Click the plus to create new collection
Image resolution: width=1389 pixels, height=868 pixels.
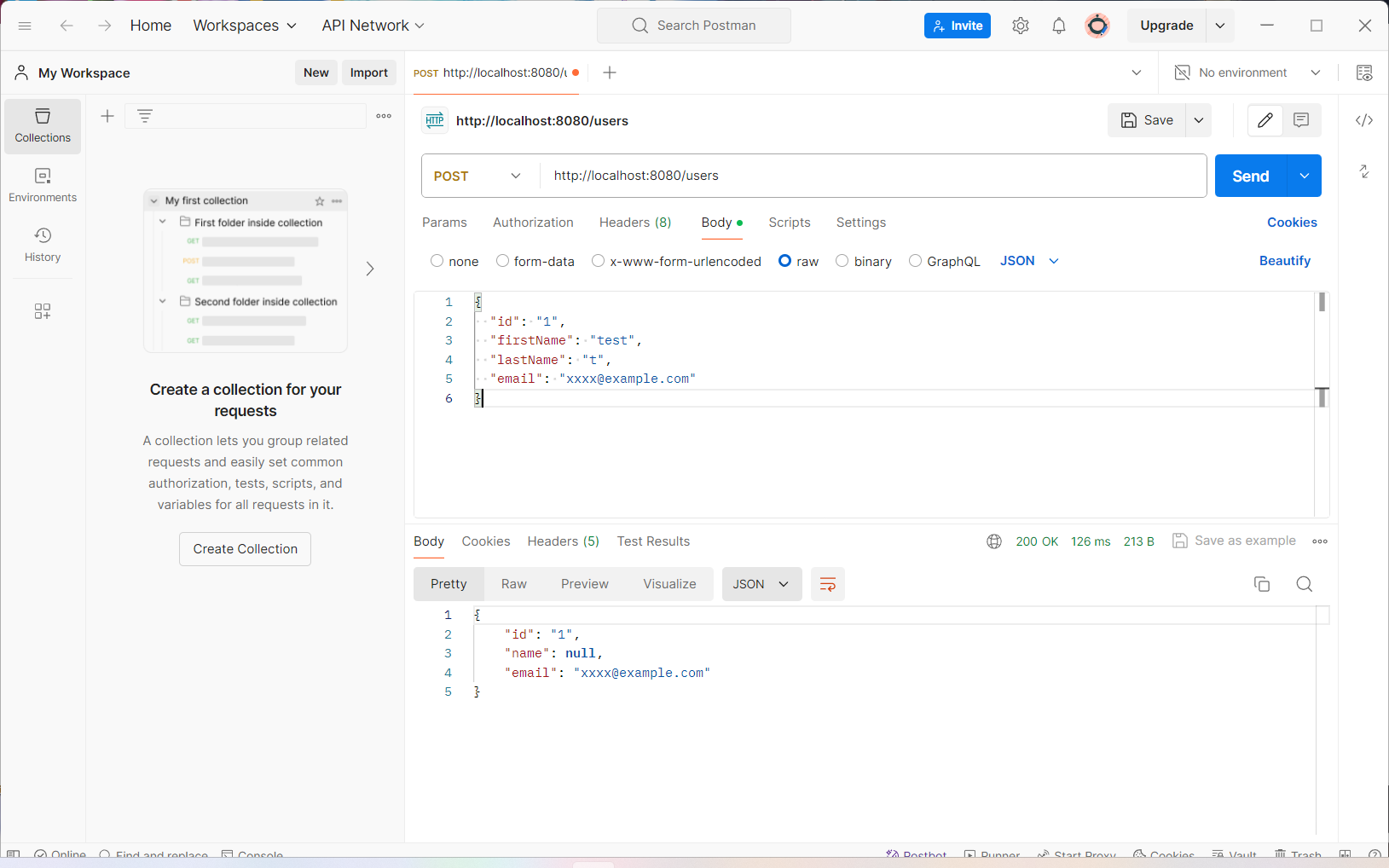tap(107, 116)
